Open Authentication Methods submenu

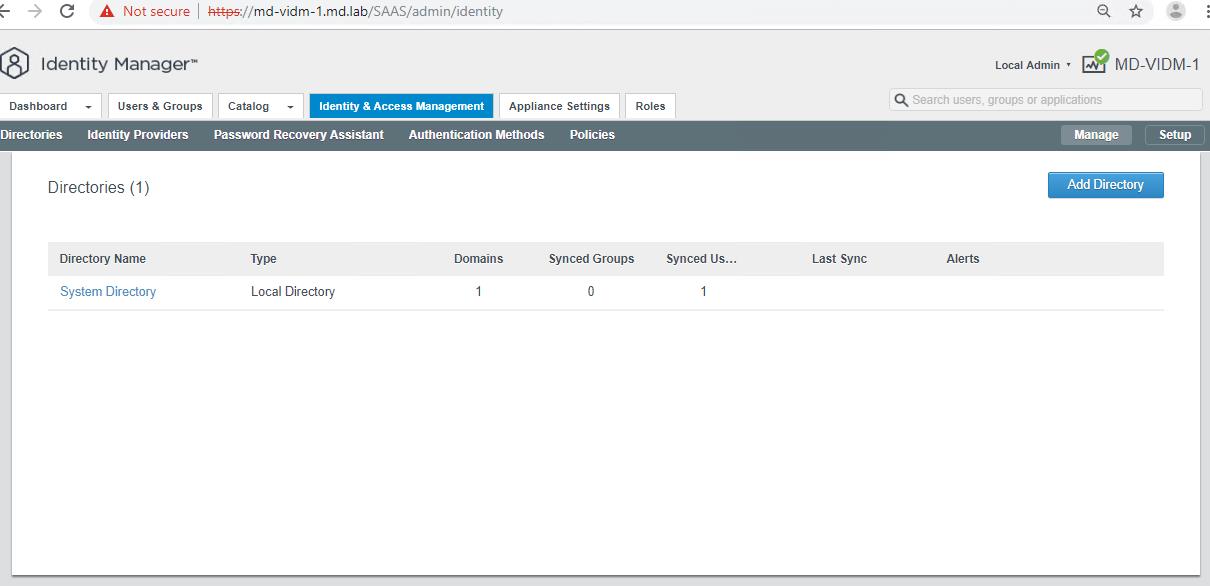point(476,135)
